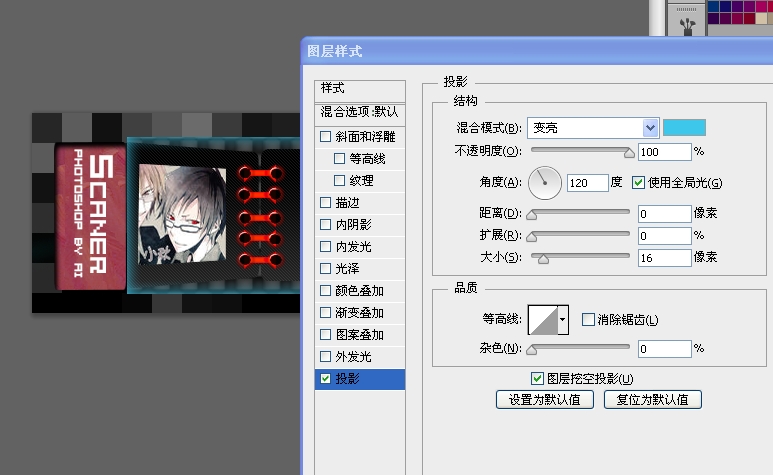The image size is (773, 475).
Task: Click the 等高线 contour preview thumbnail
Action: click(543, 320)
